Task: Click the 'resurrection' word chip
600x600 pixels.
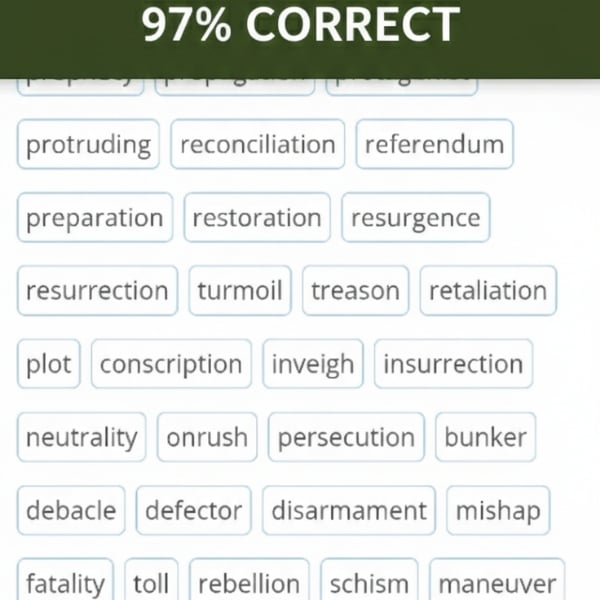Action: (97, 291)
